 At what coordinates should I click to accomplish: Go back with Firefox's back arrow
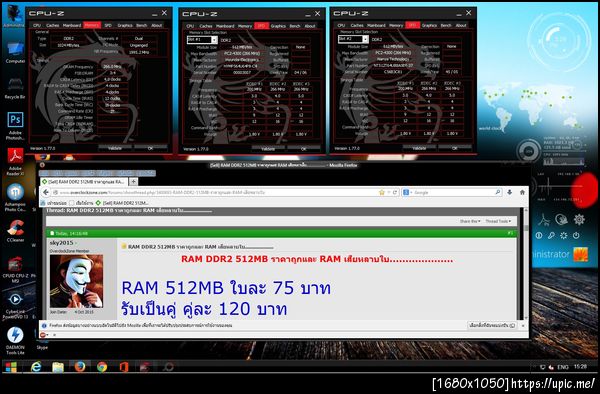pos(46,192)
